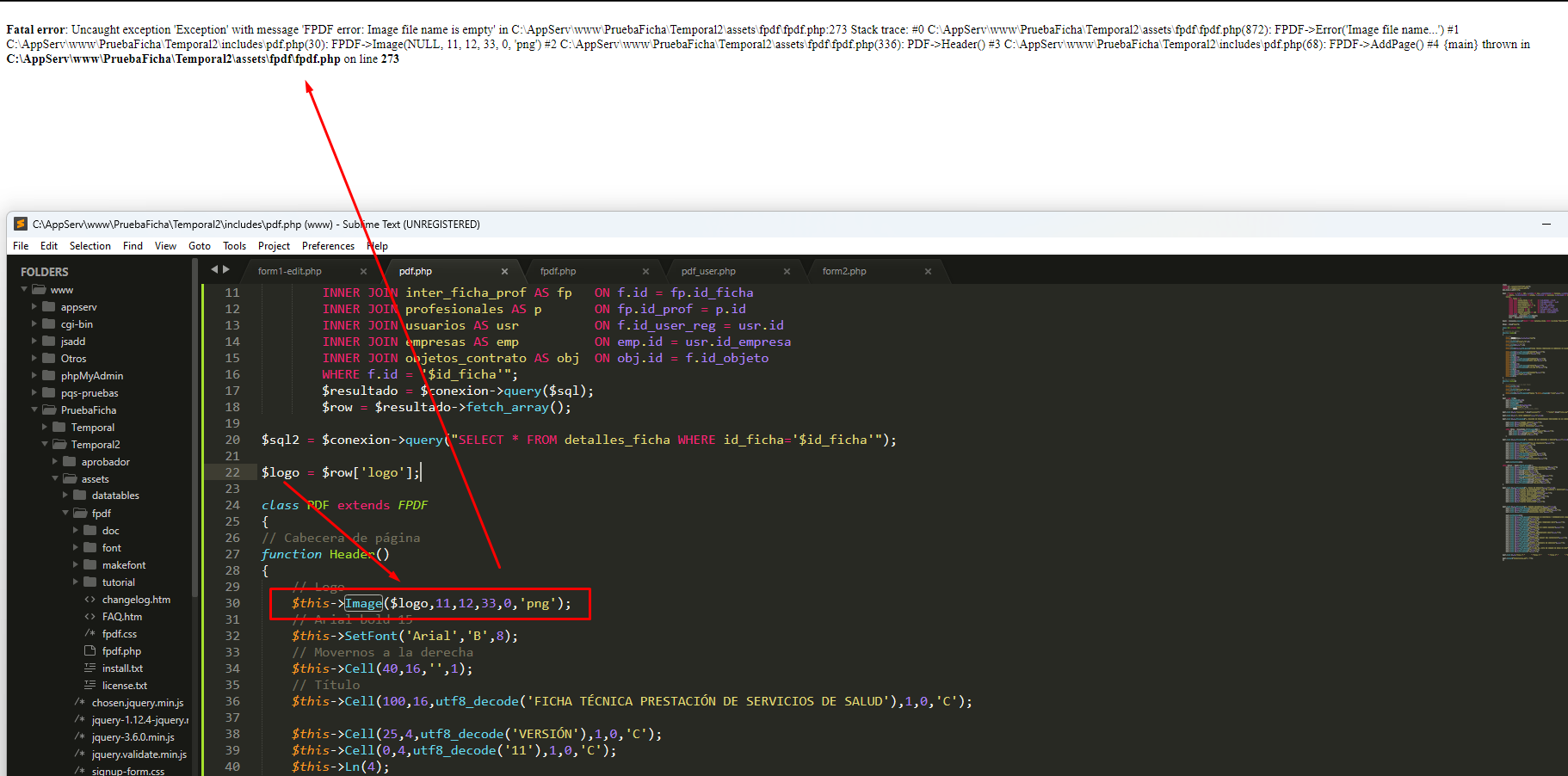Open the Project menu
1568x776 pixels.
274,246
